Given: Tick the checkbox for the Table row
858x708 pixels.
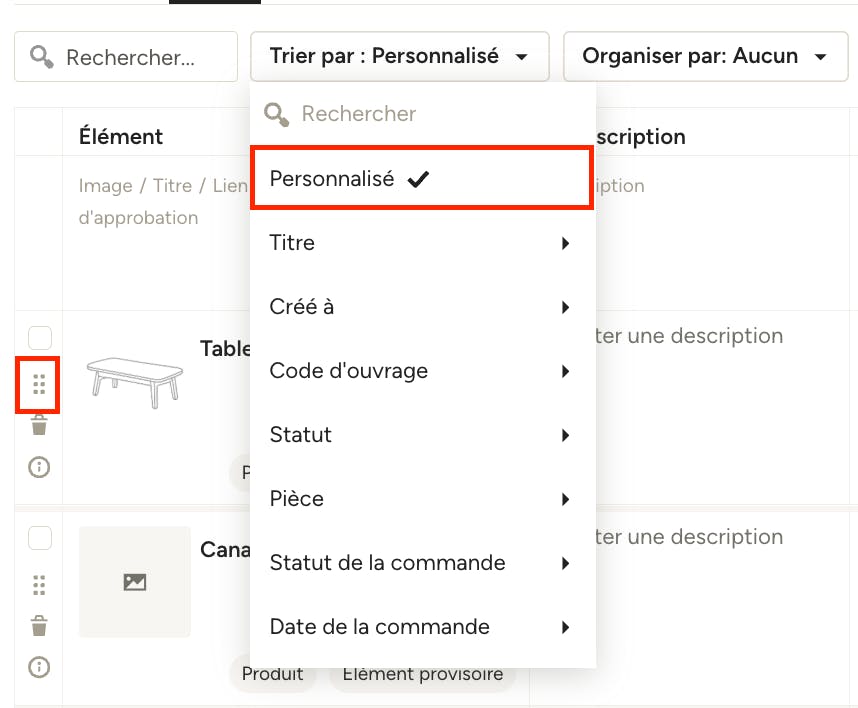Looking at the screenshot, I should click(40, 338).
